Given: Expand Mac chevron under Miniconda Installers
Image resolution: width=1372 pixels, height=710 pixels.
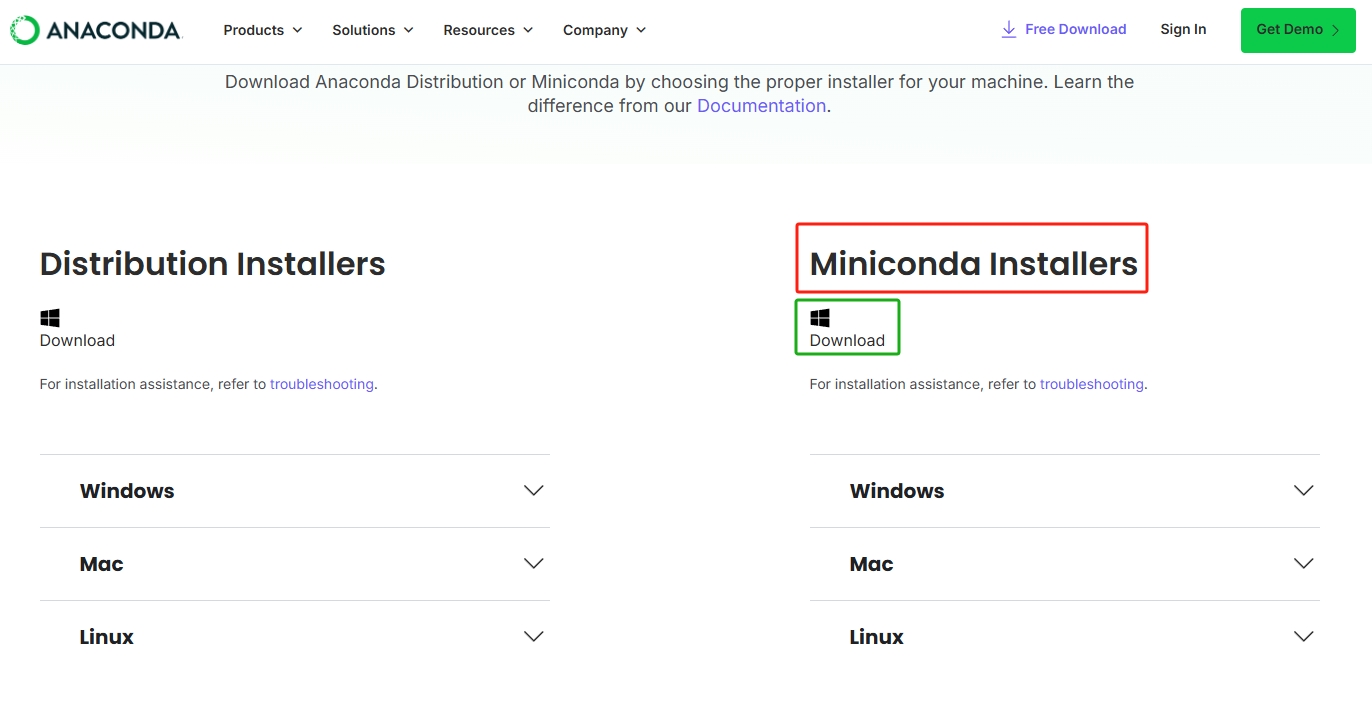Looking at the screenshot, I should coord(1304,564).
